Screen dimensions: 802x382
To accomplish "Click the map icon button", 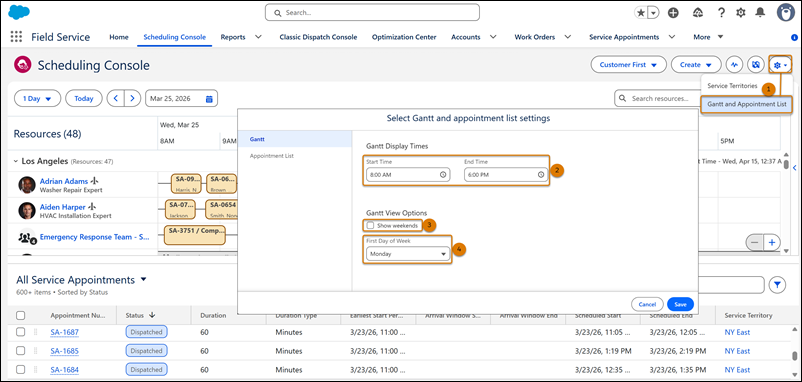I will pyautogui.click(x=756, y=65).
